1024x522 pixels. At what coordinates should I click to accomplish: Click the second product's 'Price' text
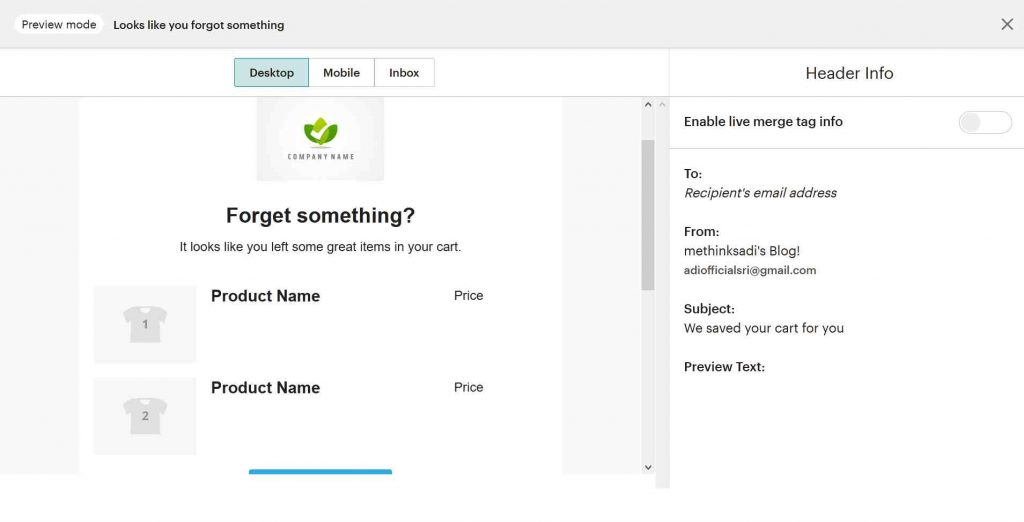(468, 387)
